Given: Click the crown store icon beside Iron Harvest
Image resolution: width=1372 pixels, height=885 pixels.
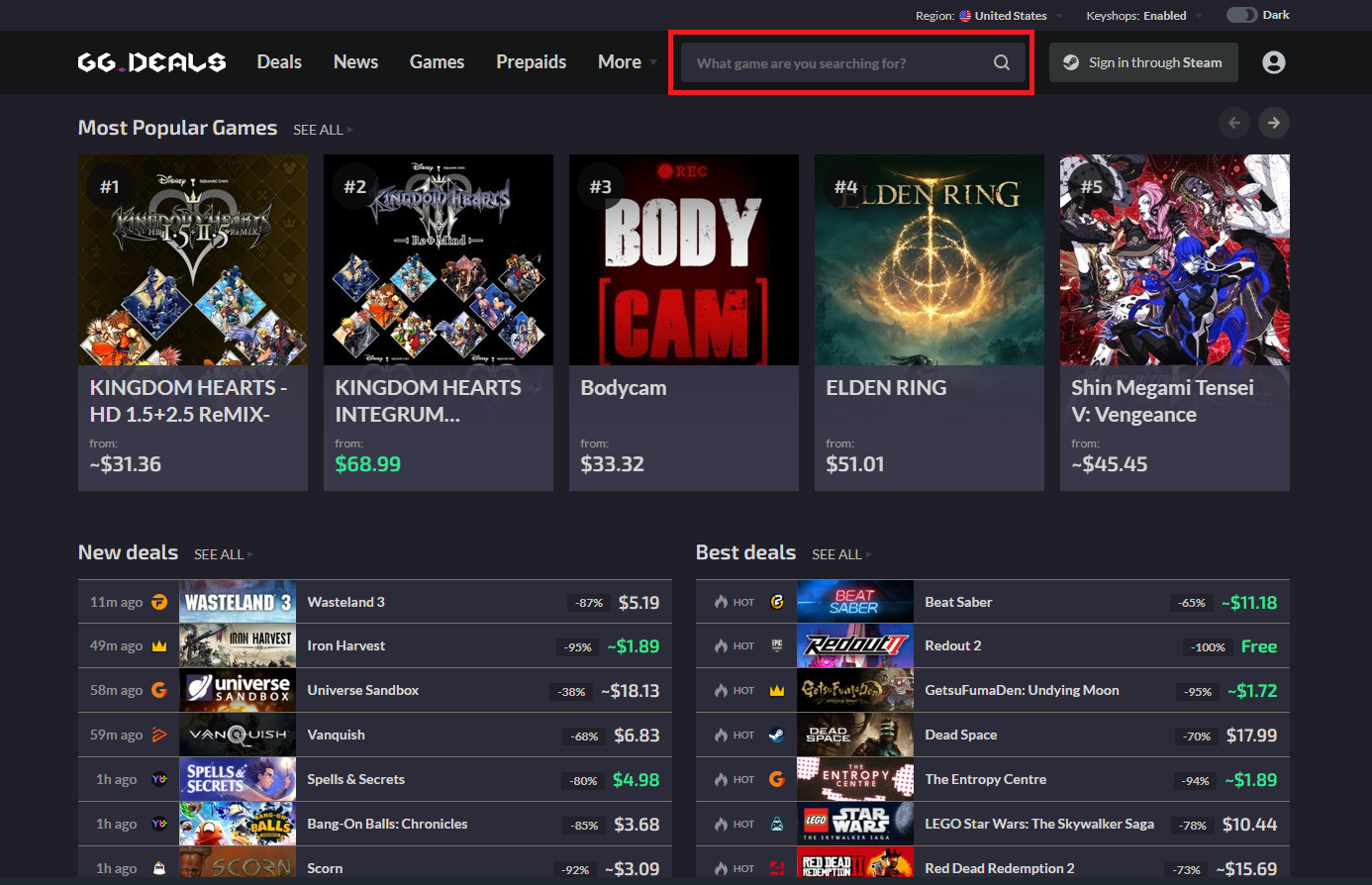Looking at the screenshot, I should 159,645.
